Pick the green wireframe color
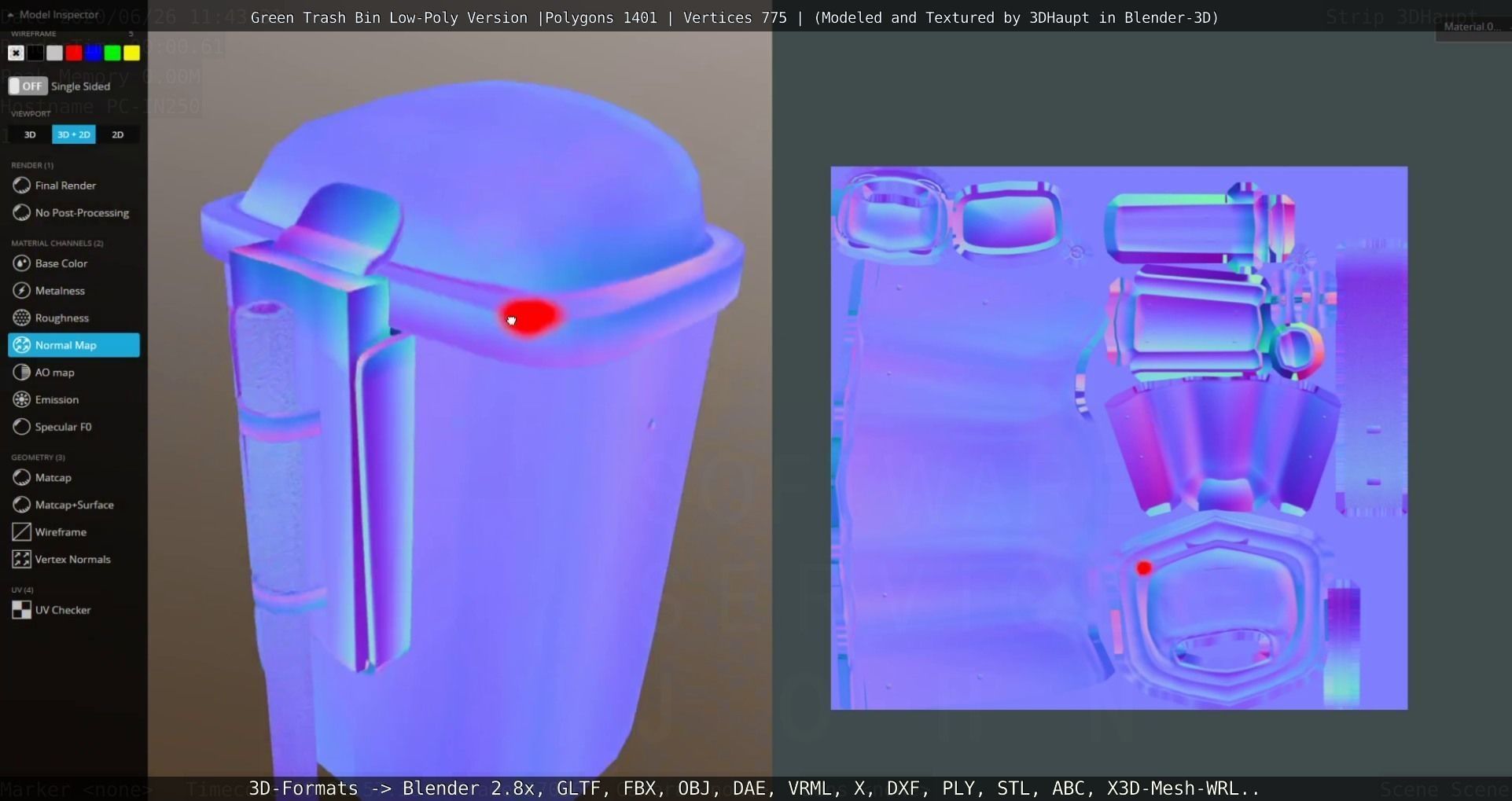 pyautogui.click(x=112, y=53)
